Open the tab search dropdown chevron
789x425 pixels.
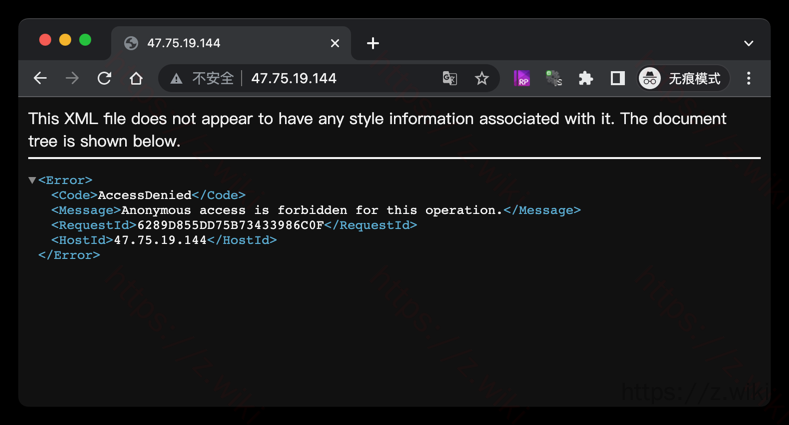(x=748, y=43)
